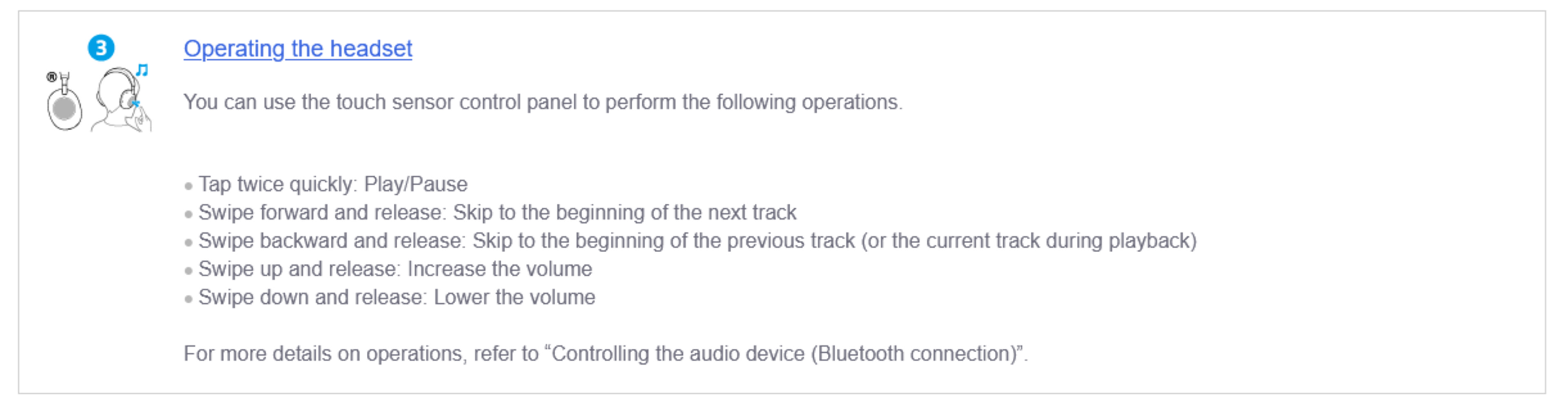Click "Swipe up and release: Increase the volume"
Viewport: 1568px width, 398px height.
coord(394,269)
